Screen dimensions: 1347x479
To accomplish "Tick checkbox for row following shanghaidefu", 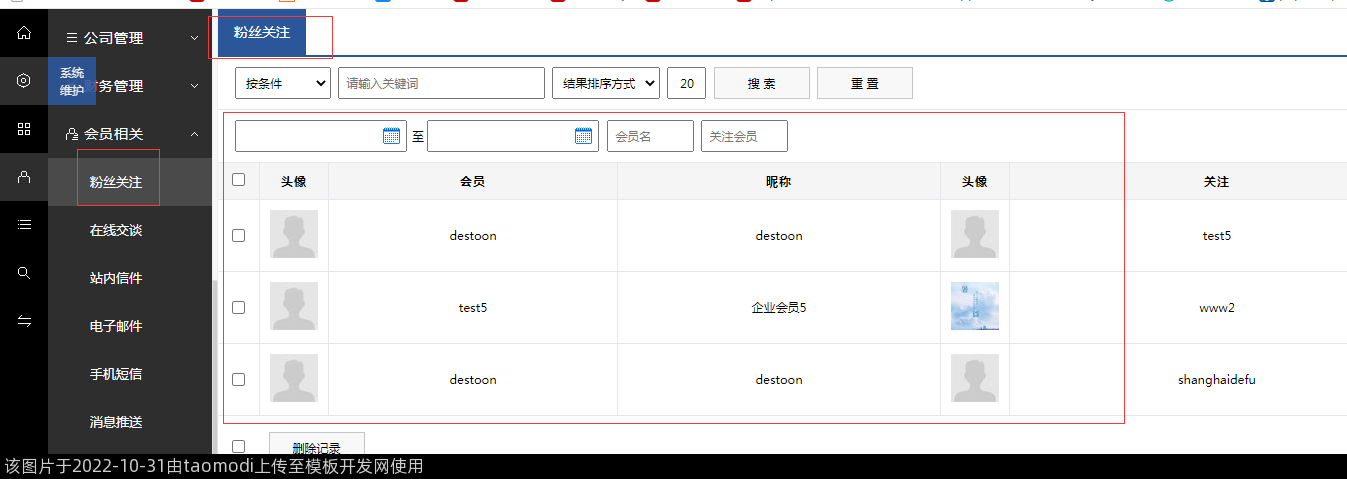I will point(238,380).
